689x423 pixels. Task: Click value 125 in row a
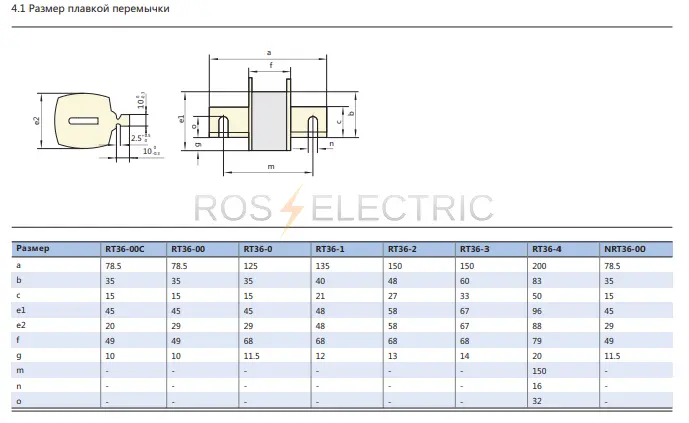(x=250, y=266)
